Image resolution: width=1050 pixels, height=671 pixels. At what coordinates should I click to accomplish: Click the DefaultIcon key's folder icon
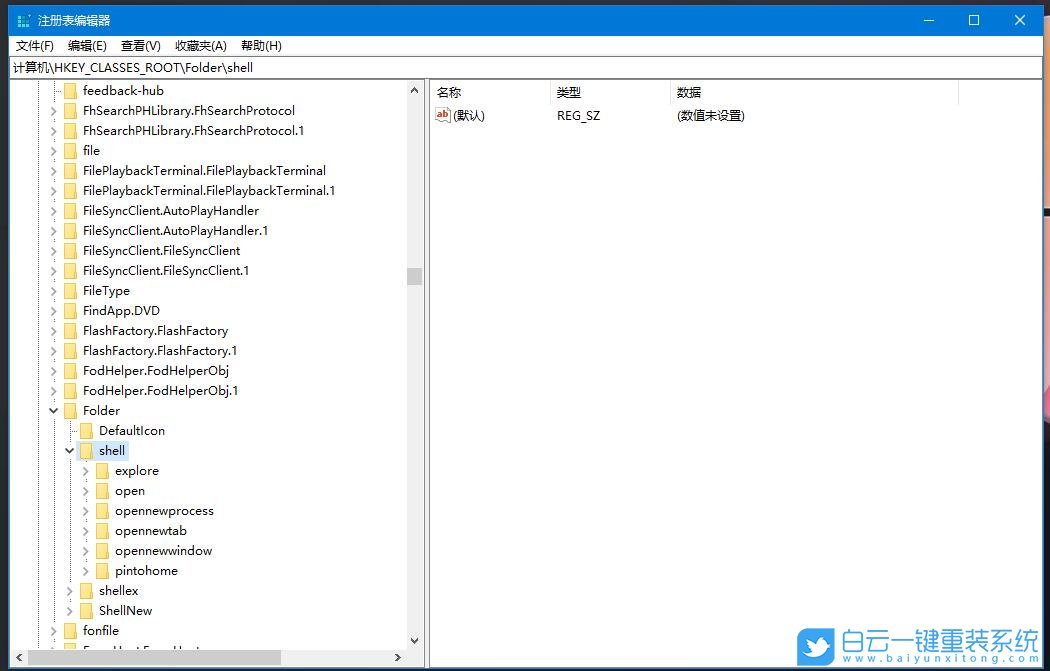(85, 430)
